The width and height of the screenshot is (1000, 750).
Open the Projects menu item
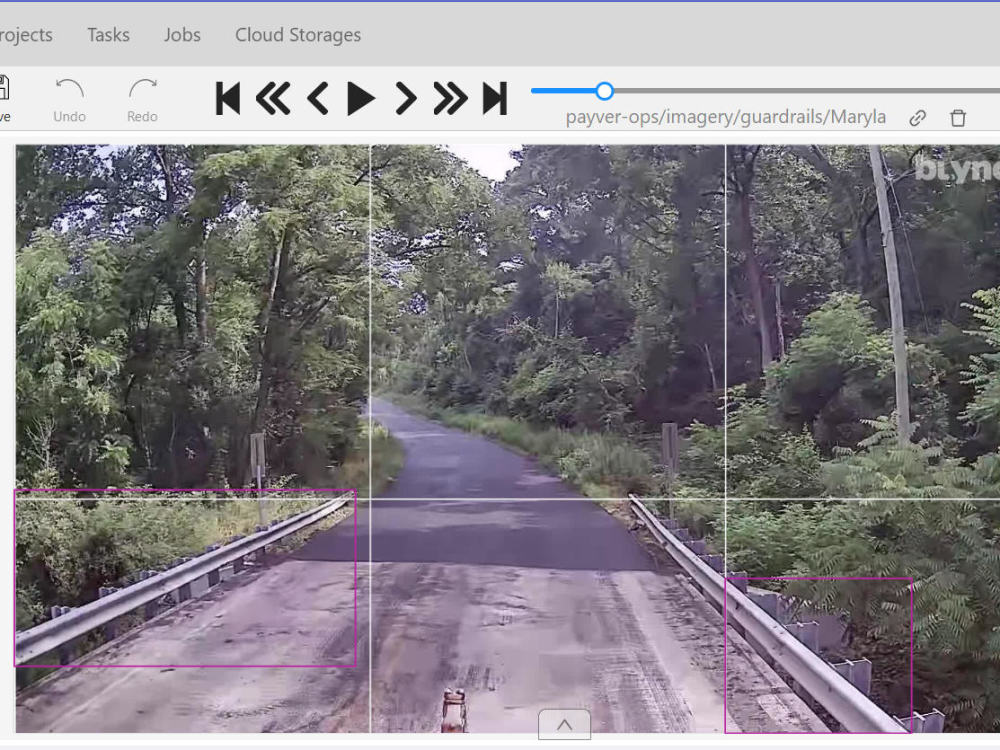tap(25, 35)
